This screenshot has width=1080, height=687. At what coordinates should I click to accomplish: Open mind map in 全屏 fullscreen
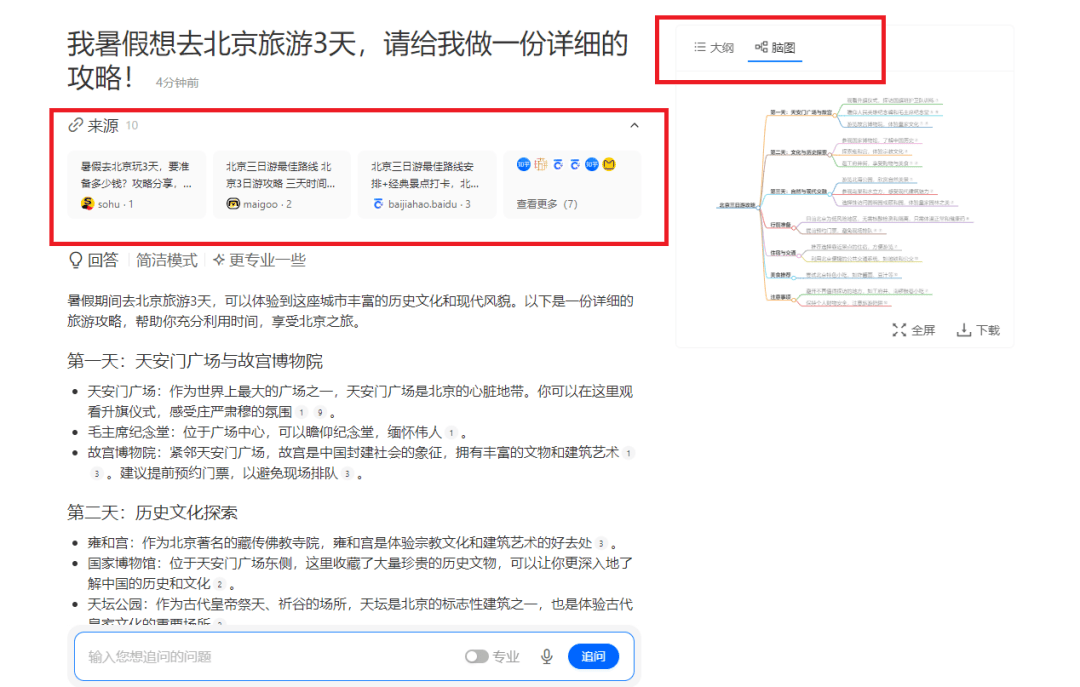pos(913,330)
